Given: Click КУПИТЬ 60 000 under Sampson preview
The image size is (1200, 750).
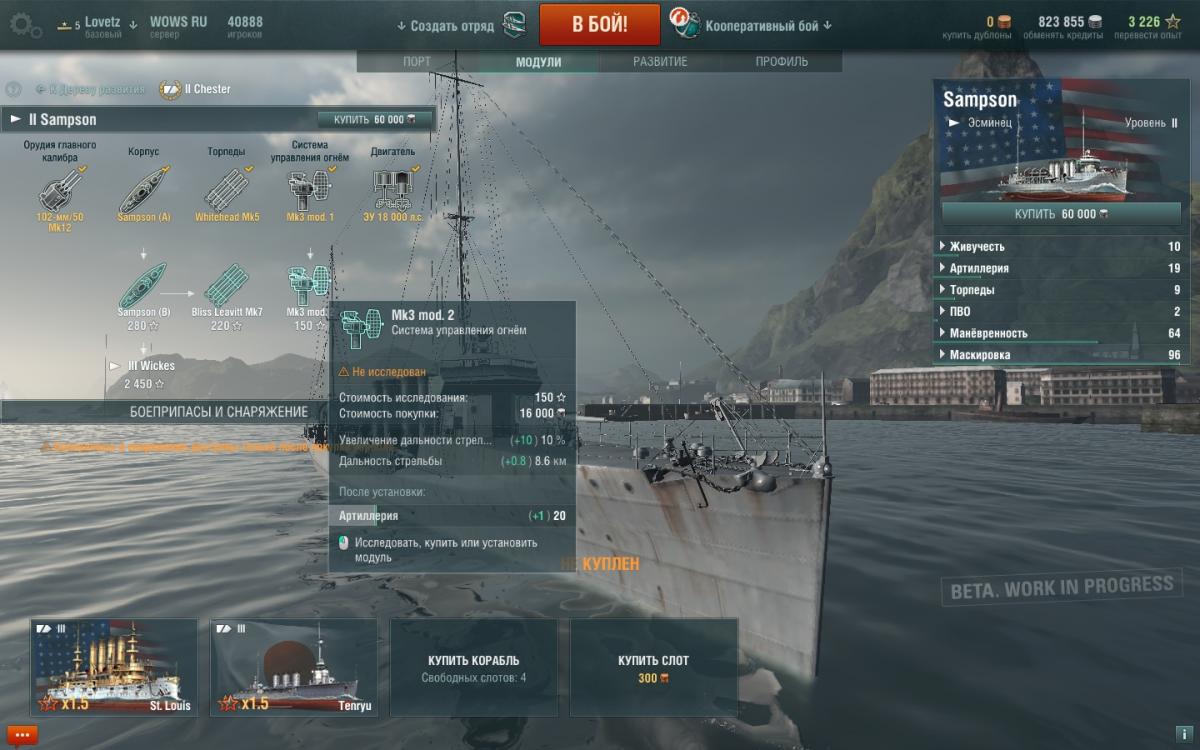Looking at the screenshot, I should (1061, 214).
